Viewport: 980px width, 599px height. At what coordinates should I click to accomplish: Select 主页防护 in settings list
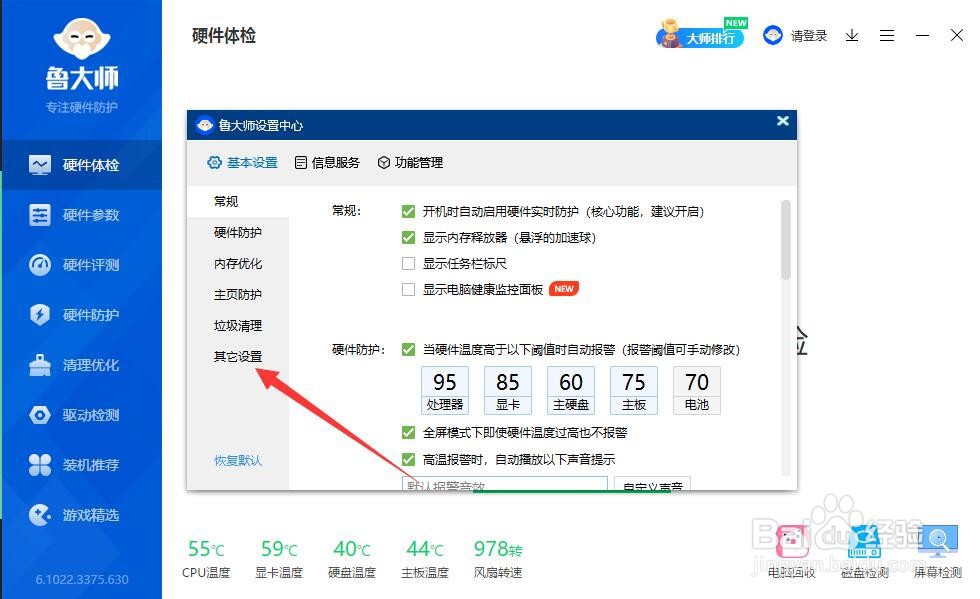coord(238,294)
